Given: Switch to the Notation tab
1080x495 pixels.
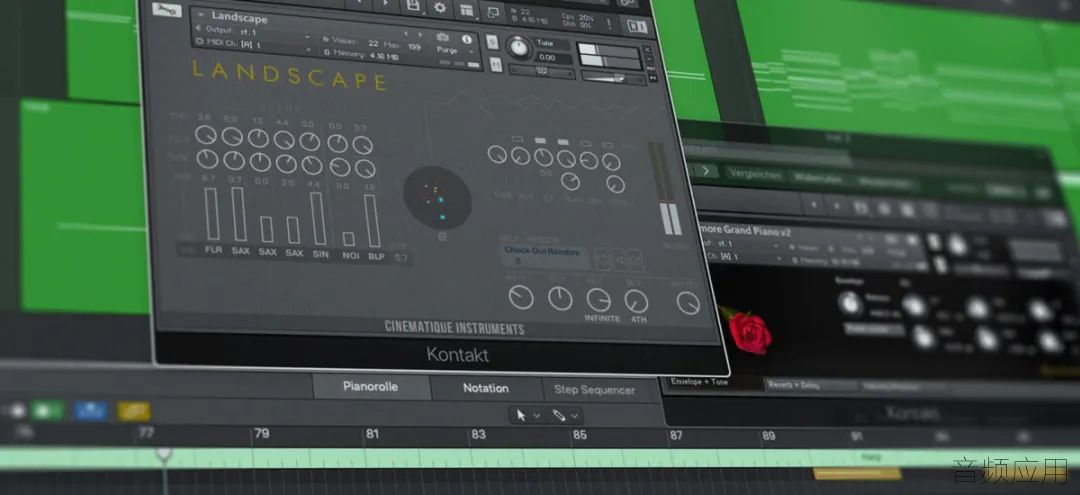Looking at the screenshot, I should pyautogui.click(x=486, y=388).
